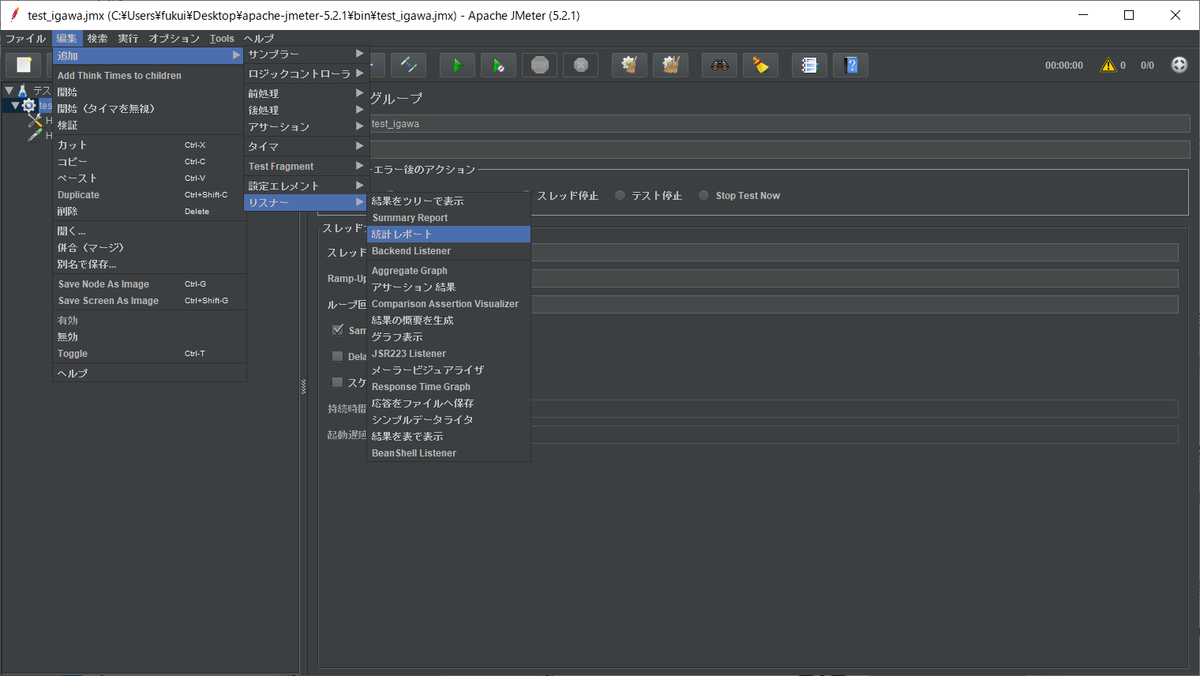Choose 結果をツリーで表示 listener
The width and height of the screenshot is (1200, 676).
click(449, 201)
